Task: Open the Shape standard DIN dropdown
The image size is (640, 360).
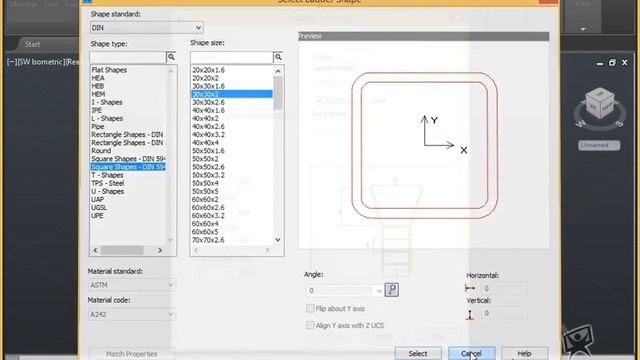Action: pos(147,28)
